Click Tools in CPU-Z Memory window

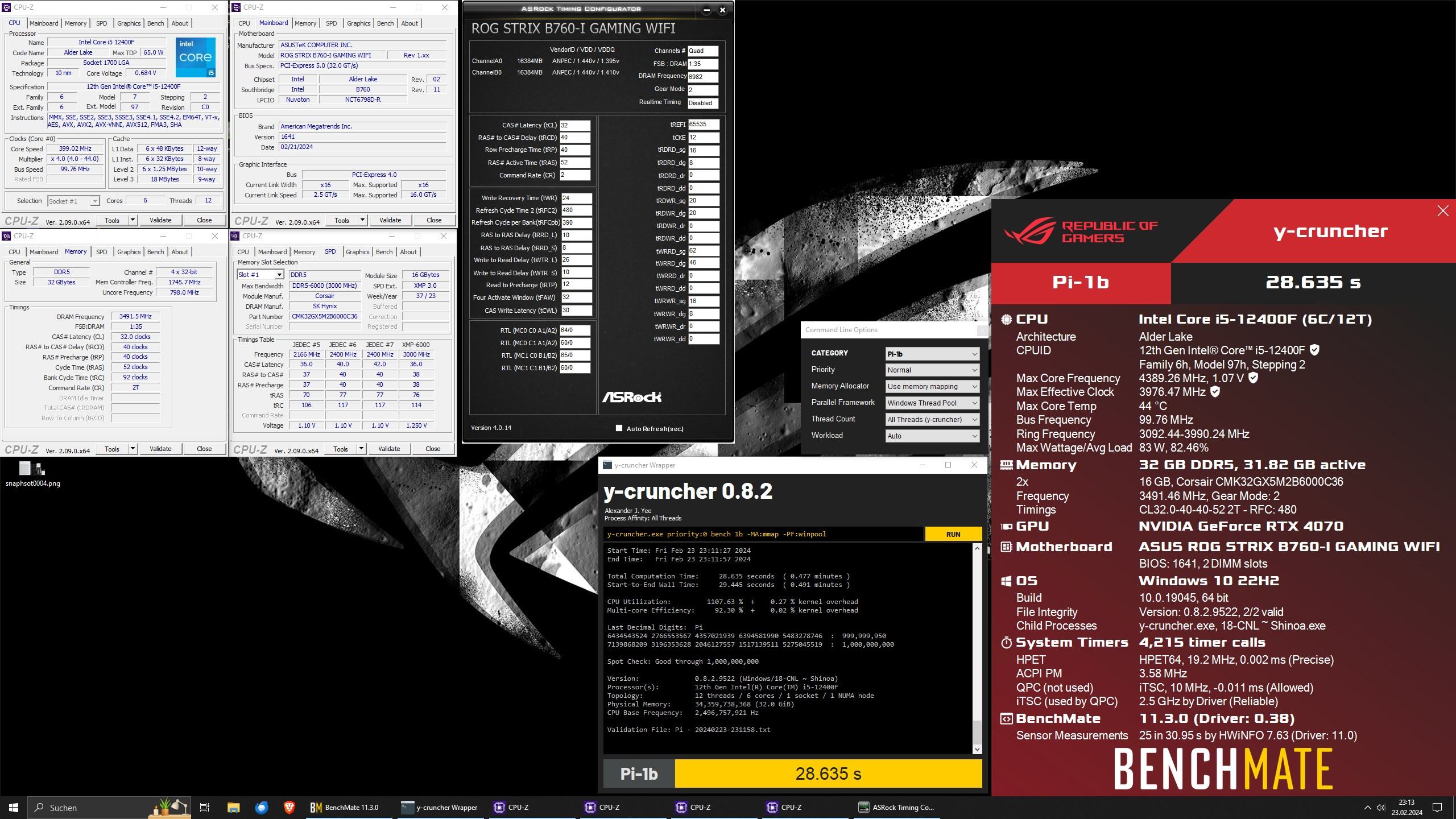pyautogui.click(x=112, y=449)
